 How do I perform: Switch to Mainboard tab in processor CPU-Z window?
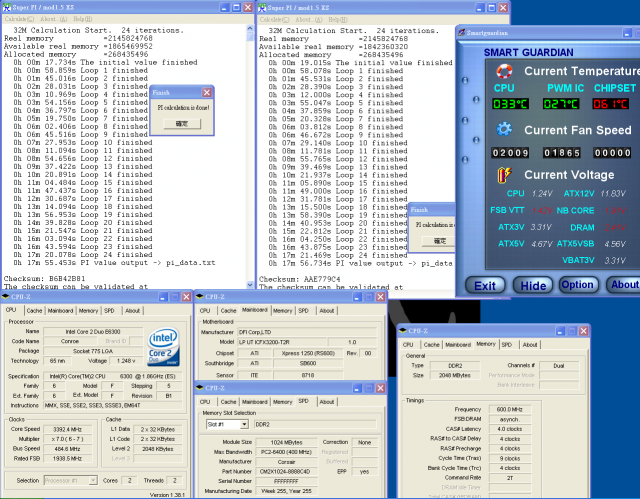coord(60,310)
